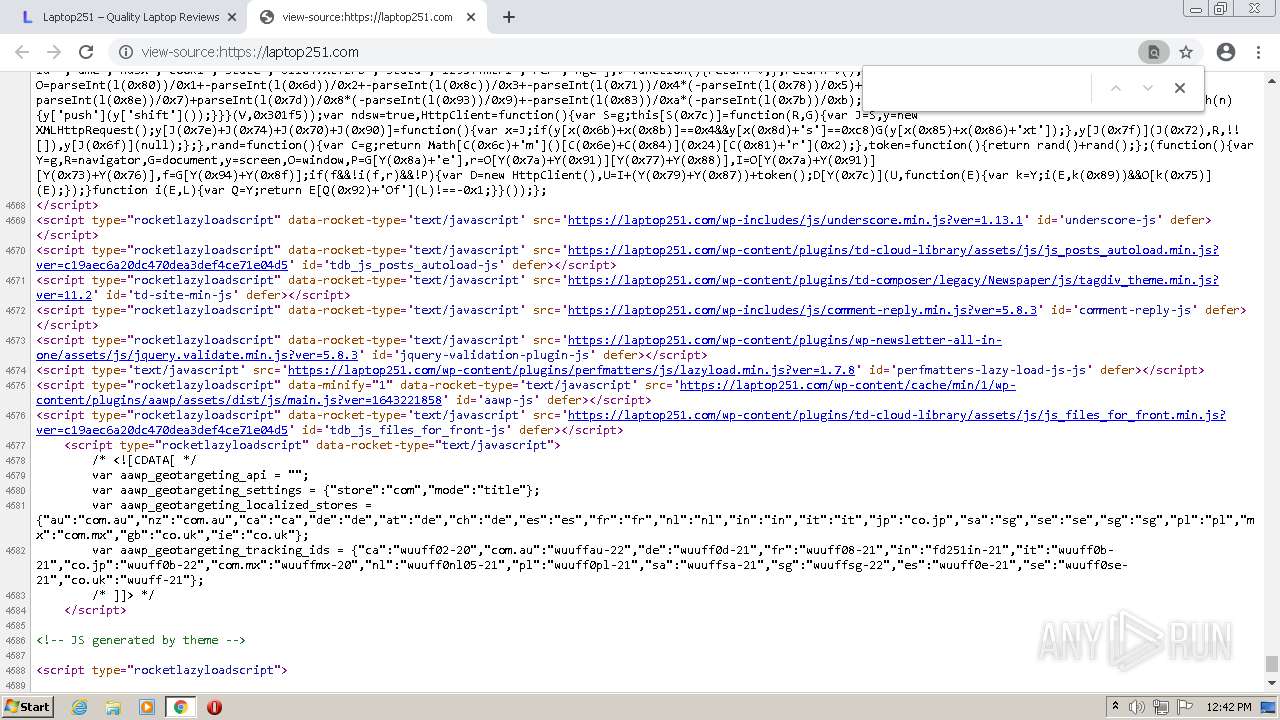Select Chrome in the taskbar
Screen dimensions: 1280x720
[180, 707]
